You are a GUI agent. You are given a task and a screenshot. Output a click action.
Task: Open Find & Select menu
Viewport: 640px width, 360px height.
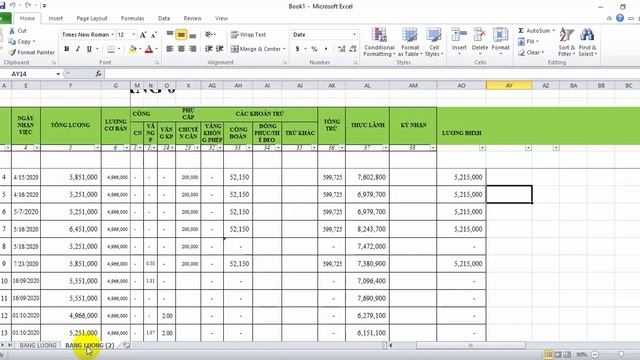(x=588, y=42)
